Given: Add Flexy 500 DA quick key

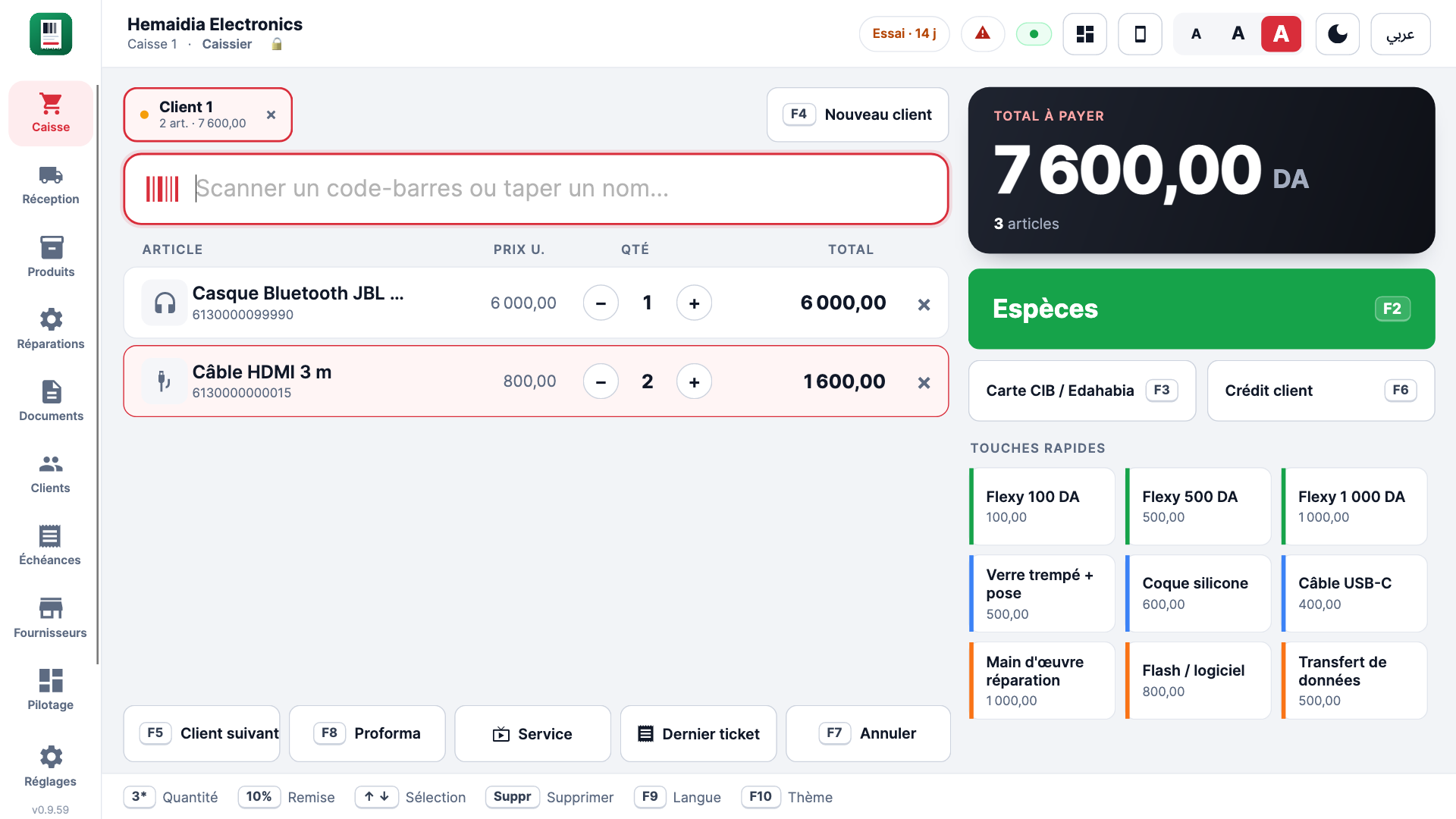Looking at the screenshot, I should (x=1198, y=507).
